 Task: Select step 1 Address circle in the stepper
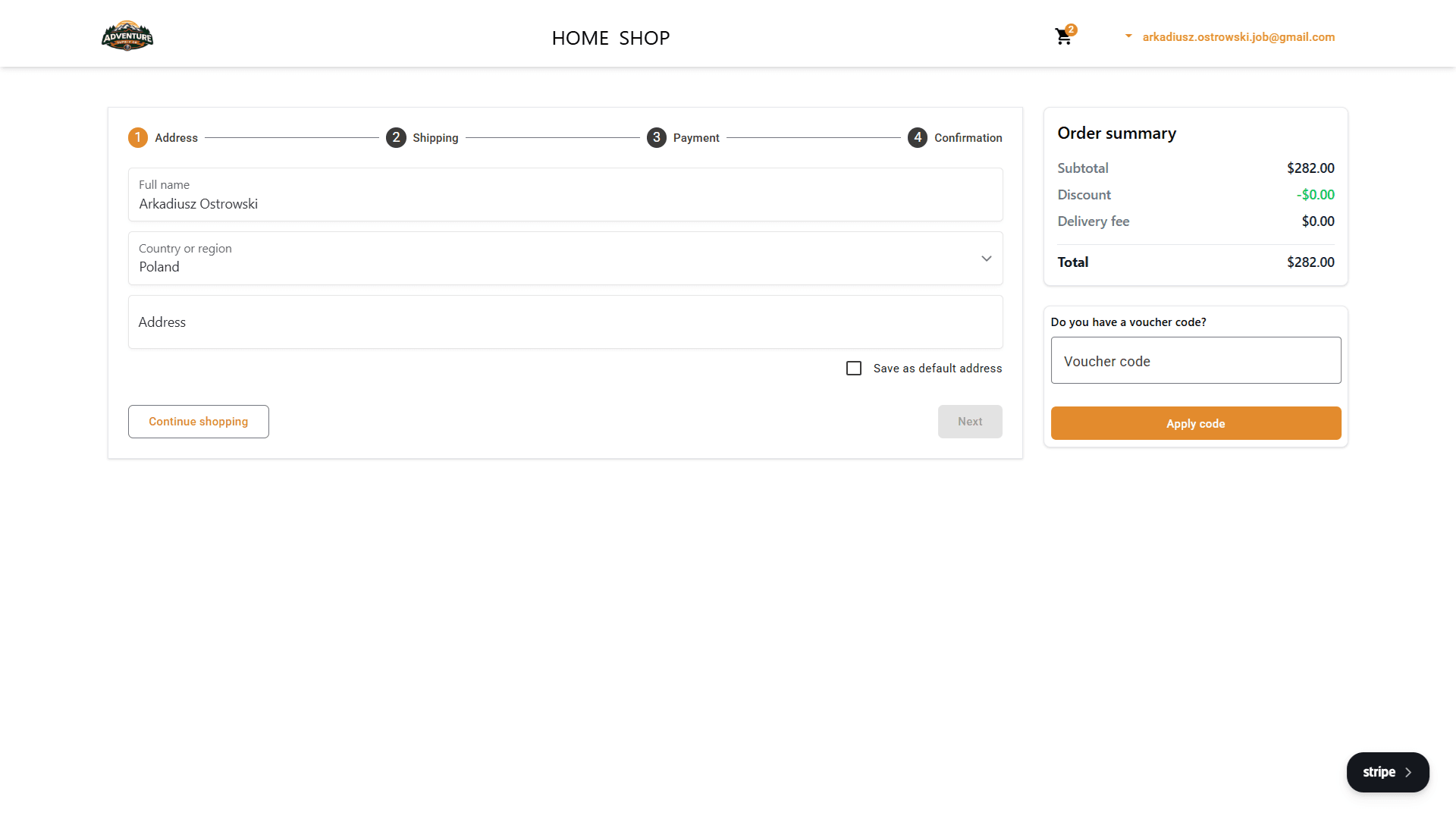137,137
